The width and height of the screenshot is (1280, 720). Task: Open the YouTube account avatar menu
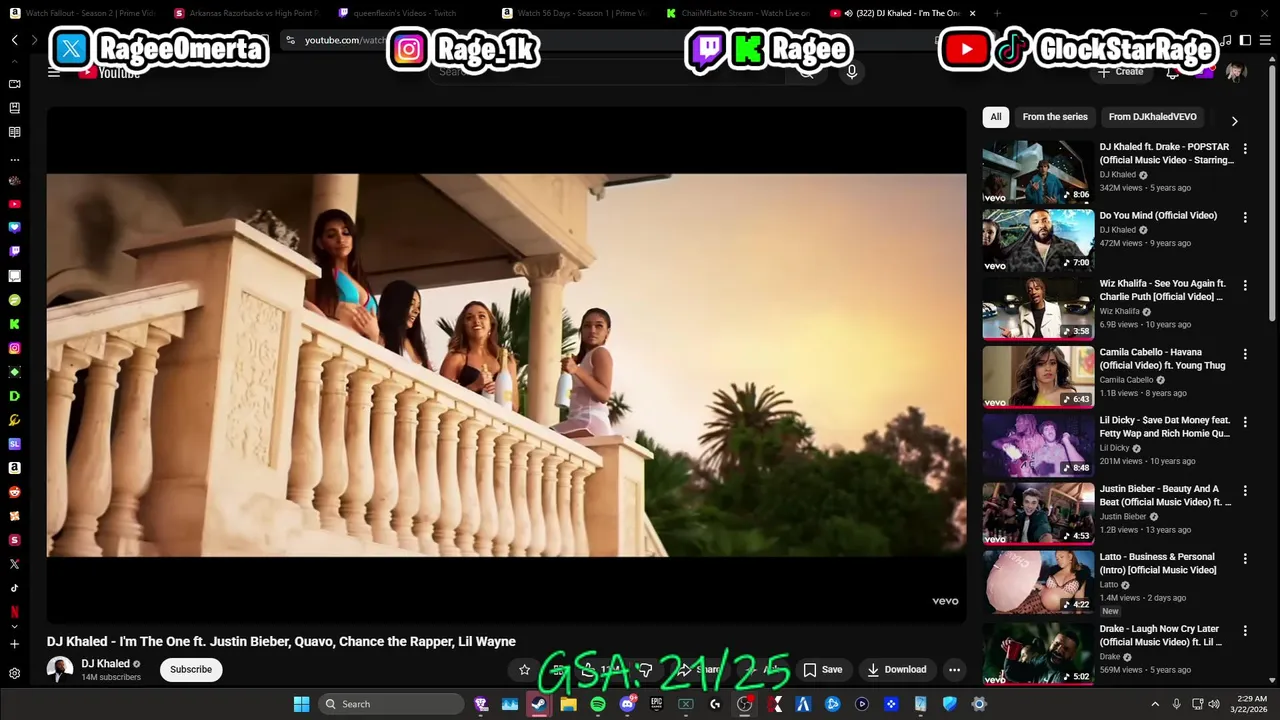1236,72
